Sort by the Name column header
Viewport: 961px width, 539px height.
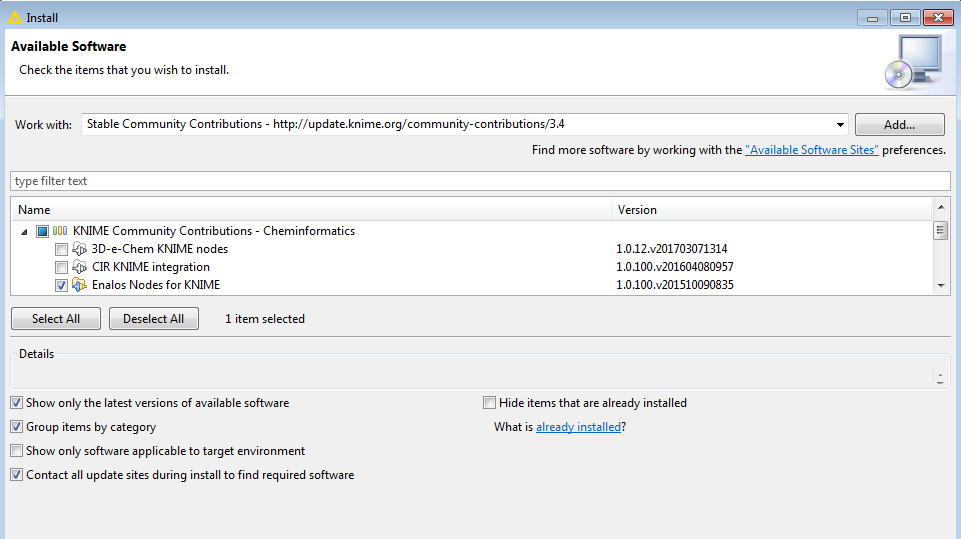click(311, 210)
